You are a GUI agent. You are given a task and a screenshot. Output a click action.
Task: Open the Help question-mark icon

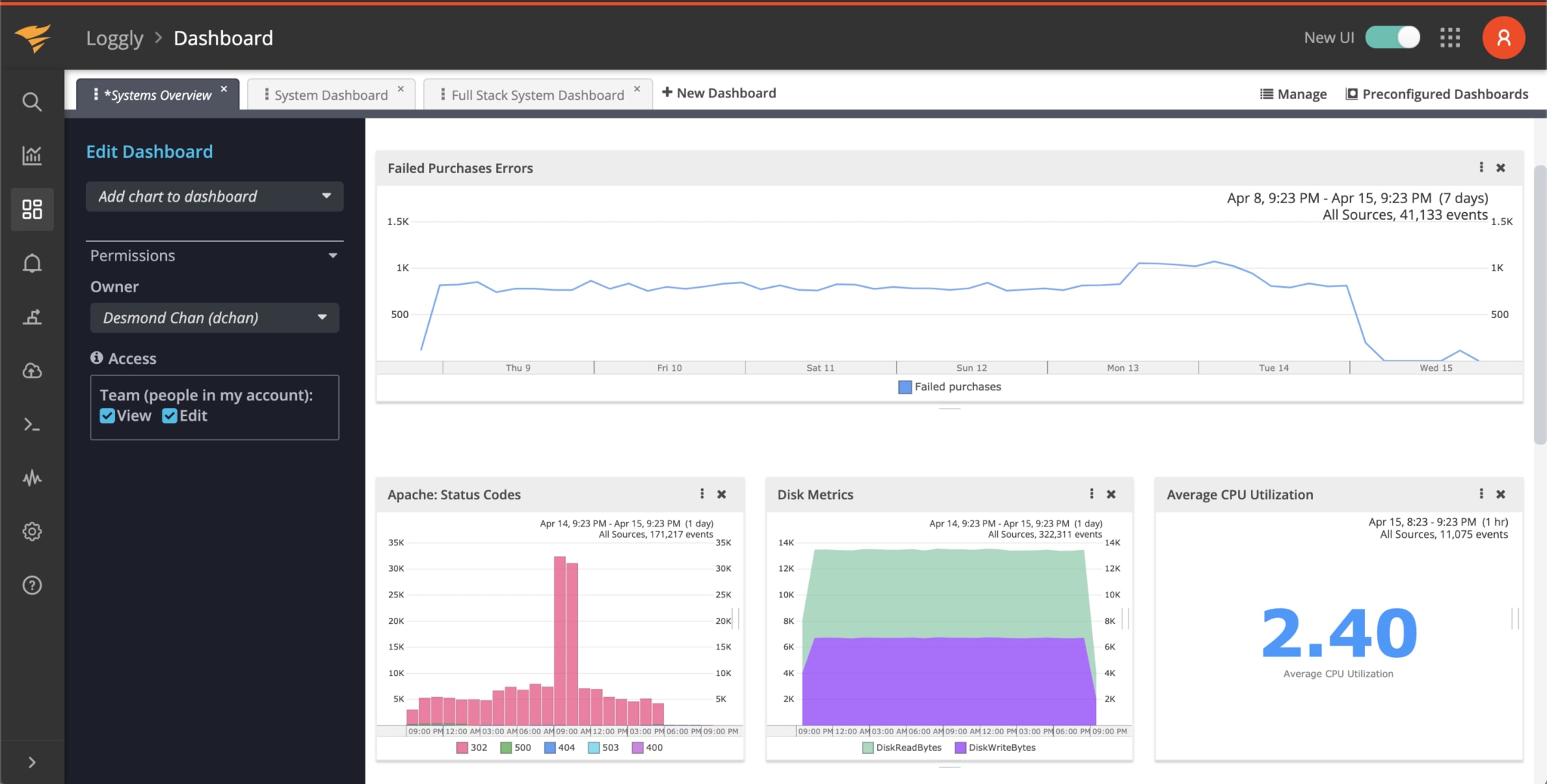tap(32, 585)
